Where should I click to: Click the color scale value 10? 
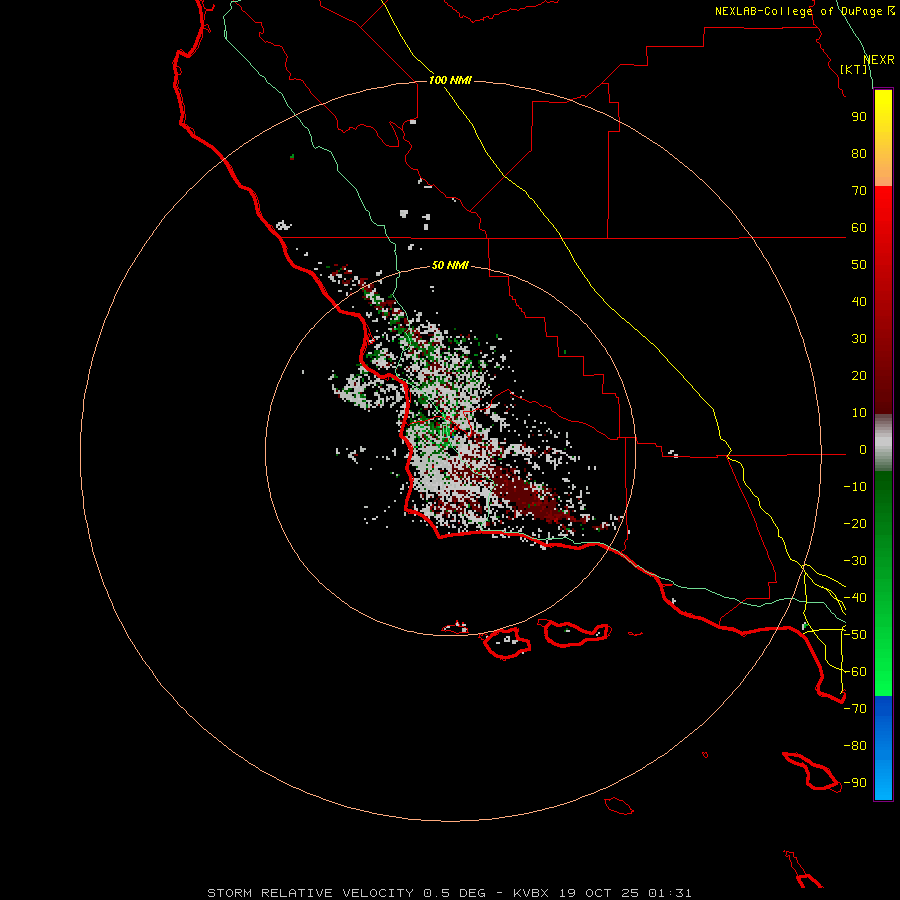pyautogui.click(x=859, y=413)
